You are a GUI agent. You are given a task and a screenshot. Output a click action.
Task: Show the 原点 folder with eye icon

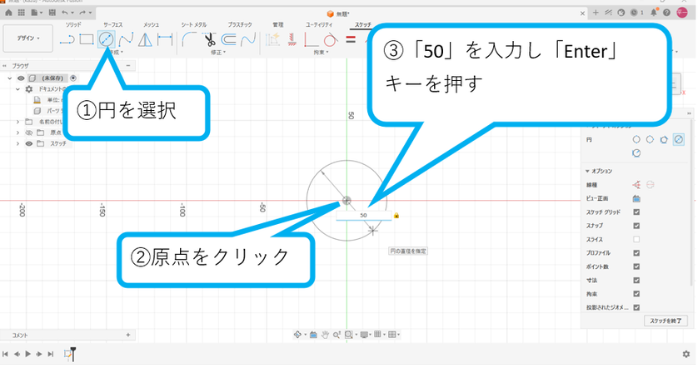pos(29,133)
